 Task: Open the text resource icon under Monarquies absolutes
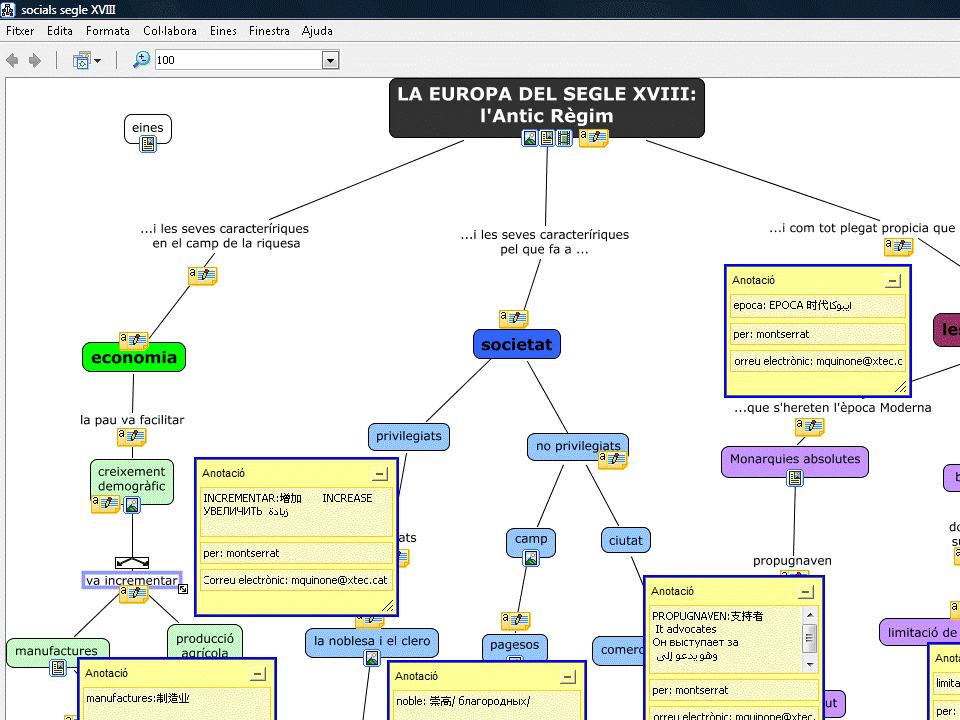(x=795, y=478)
